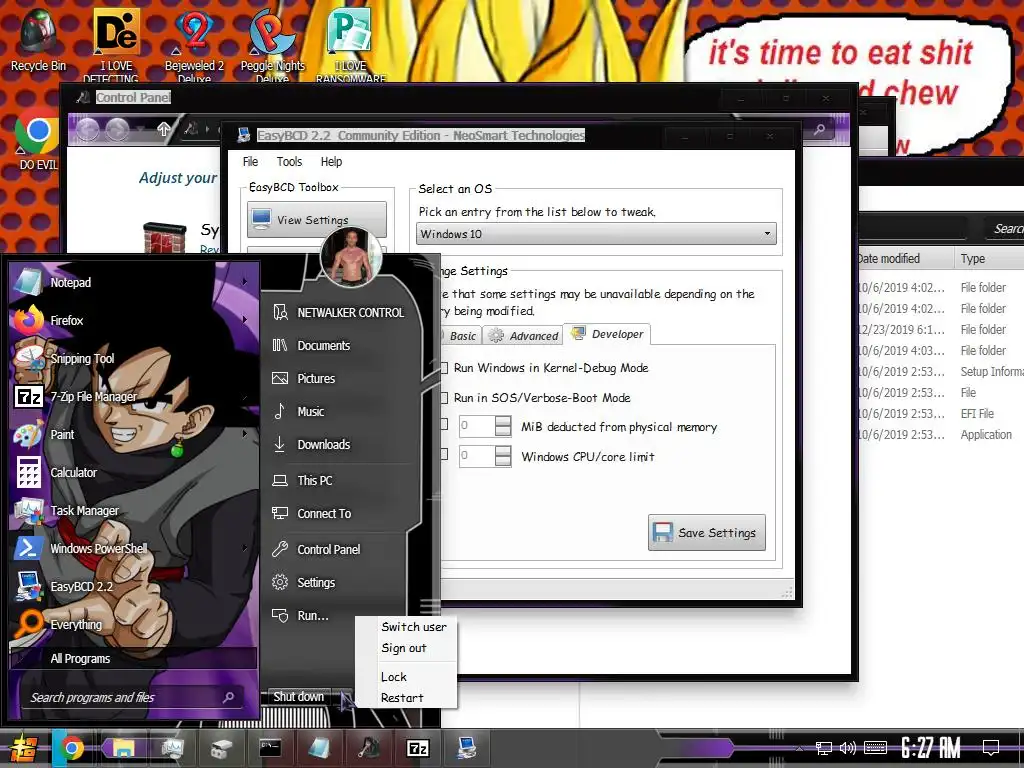Viewport: 1024px width, 768px height.
Task: Open the Help menu in EasyBCD
Action: [x=331, y=162]
